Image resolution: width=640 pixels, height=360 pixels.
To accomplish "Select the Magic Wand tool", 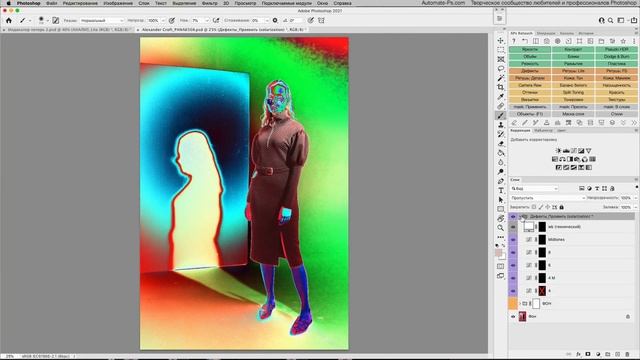I will 500,78.
